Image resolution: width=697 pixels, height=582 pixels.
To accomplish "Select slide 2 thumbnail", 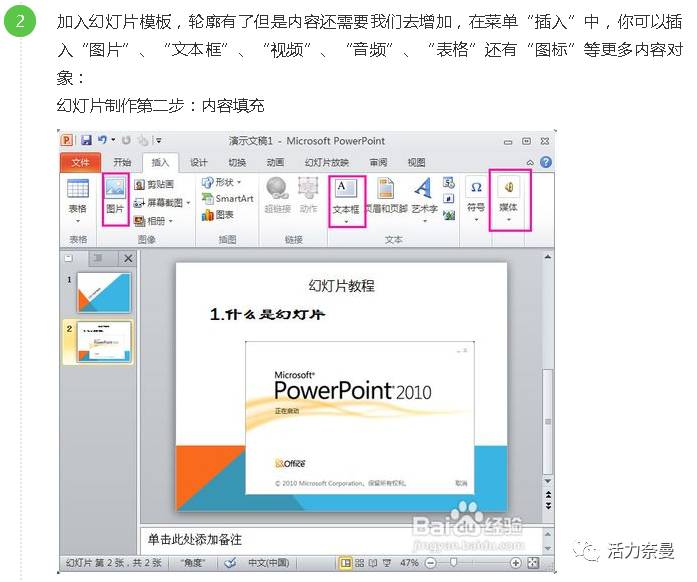I will tap(104, 341).
